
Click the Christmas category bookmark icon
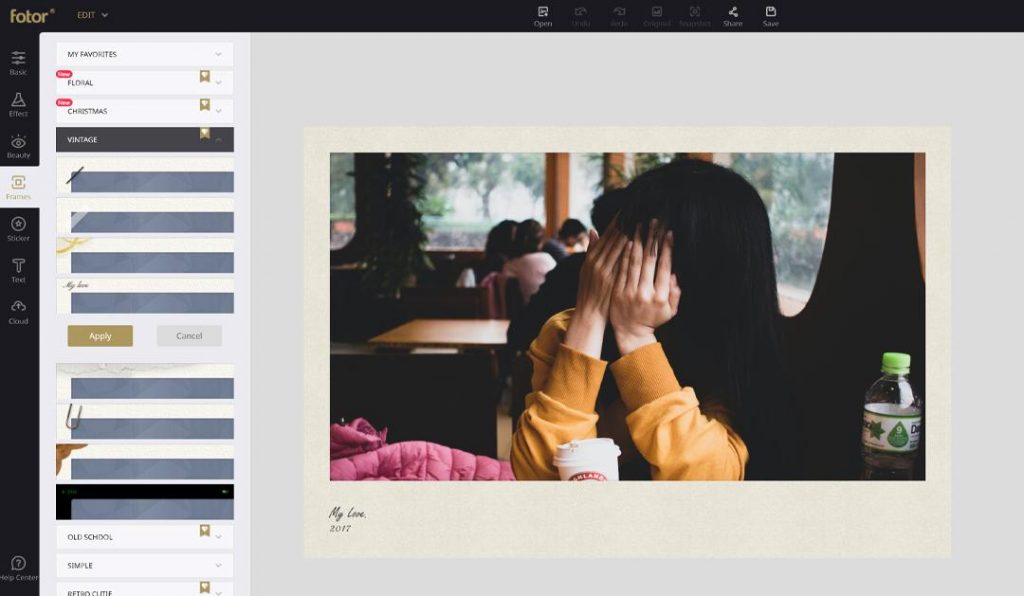coord(204,104)
